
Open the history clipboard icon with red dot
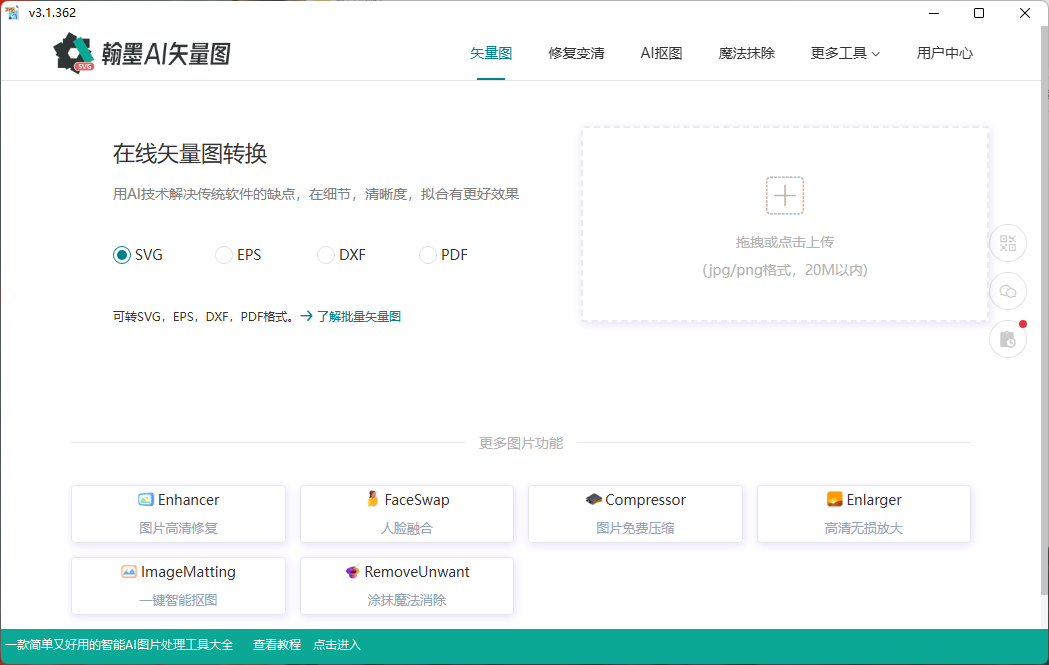coord(1008,339)
